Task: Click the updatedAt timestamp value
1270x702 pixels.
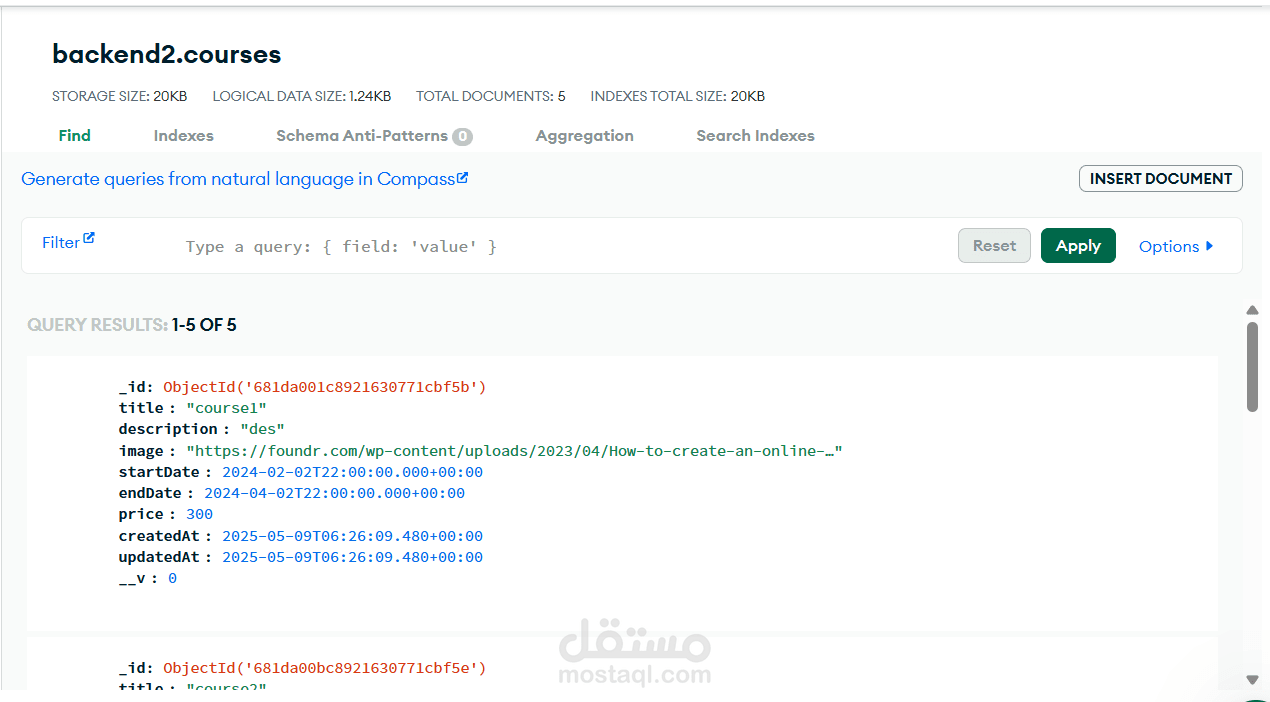Action: (x=352, y=557)
